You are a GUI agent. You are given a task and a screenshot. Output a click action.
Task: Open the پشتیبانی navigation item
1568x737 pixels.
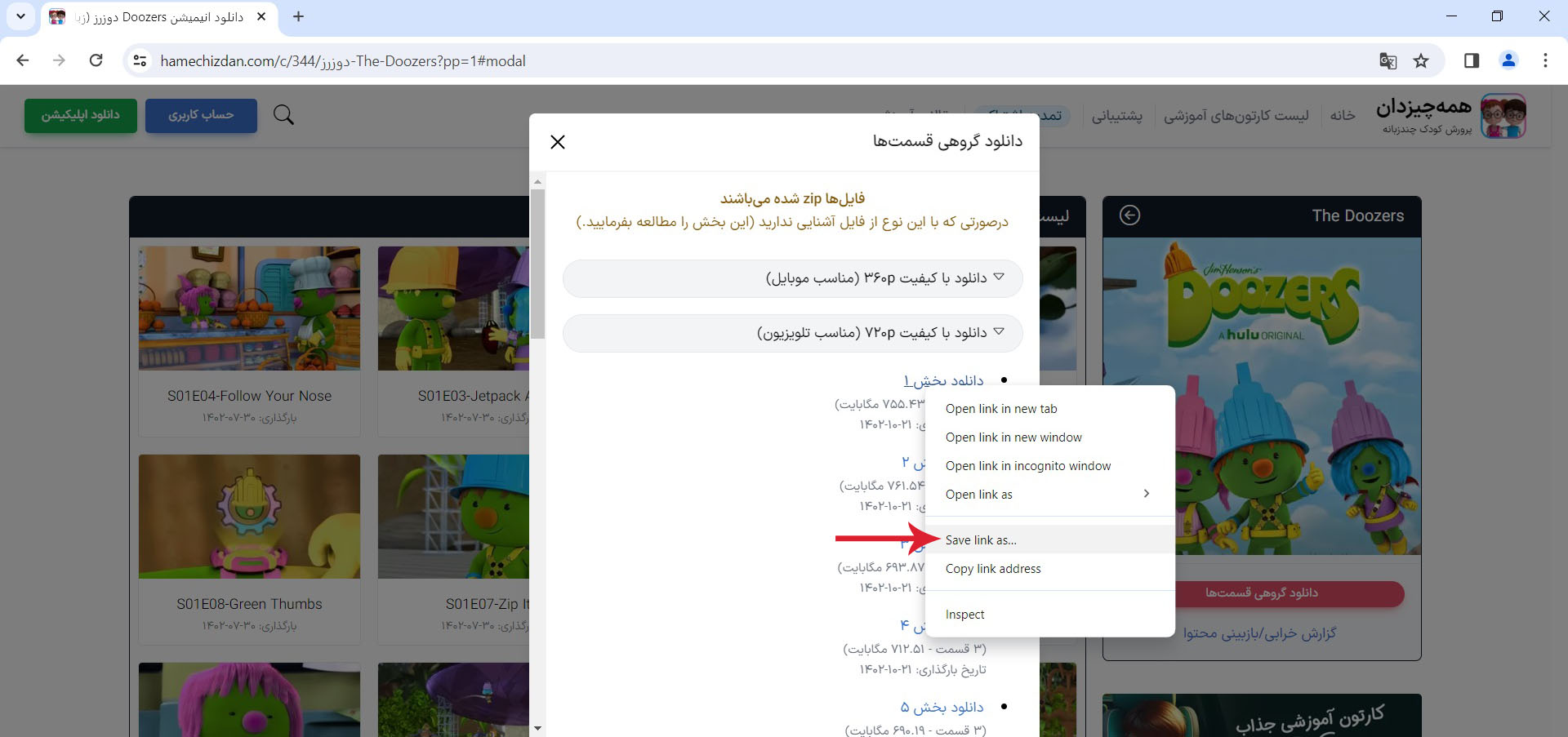(x=1117, y=115)
